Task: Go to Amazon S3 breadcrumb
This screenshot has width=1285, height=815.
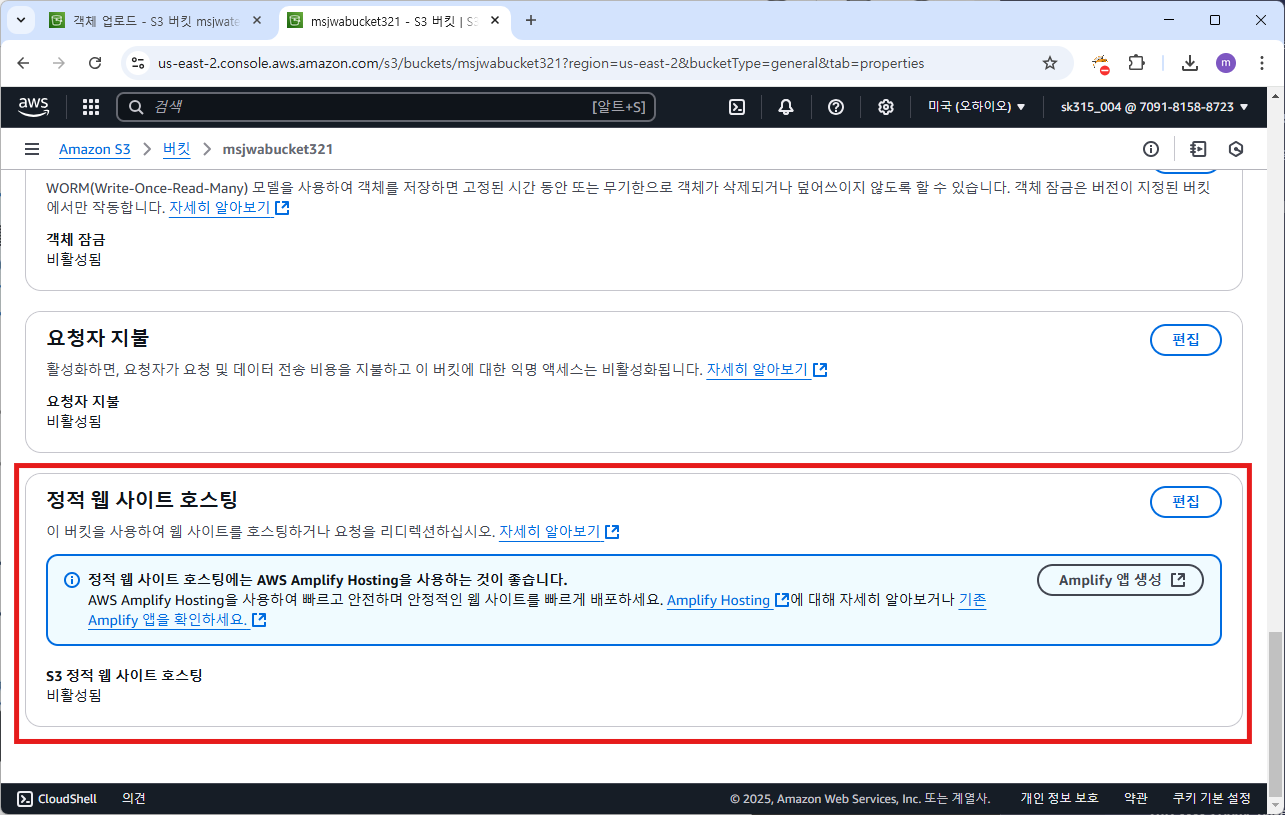Action: (95, 149)
